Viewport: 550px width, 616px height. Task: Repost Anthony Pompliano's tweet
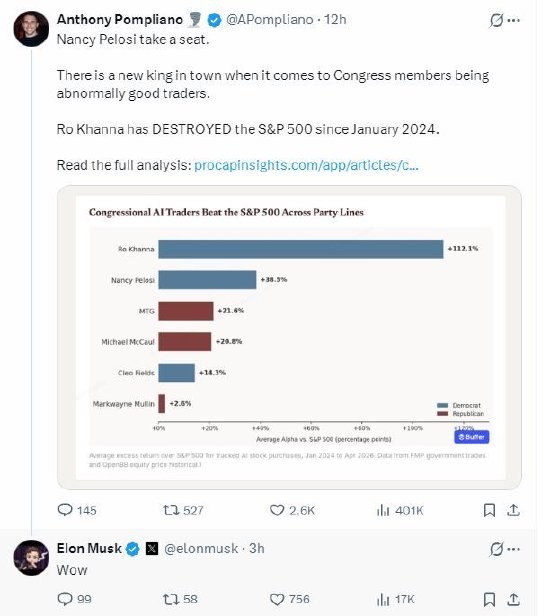(183, 510)
